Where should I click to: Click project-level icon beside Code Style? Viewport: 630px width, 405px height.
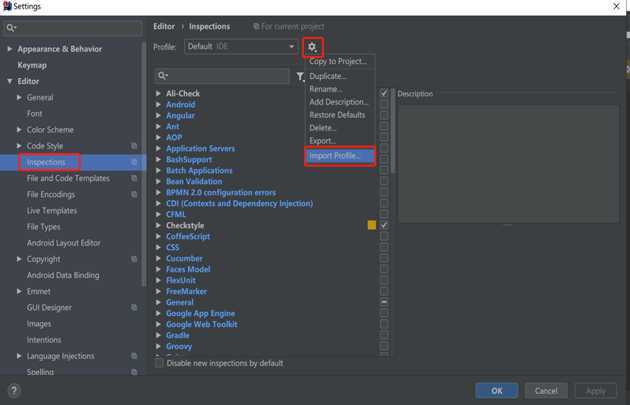click(x=134, y=146)
